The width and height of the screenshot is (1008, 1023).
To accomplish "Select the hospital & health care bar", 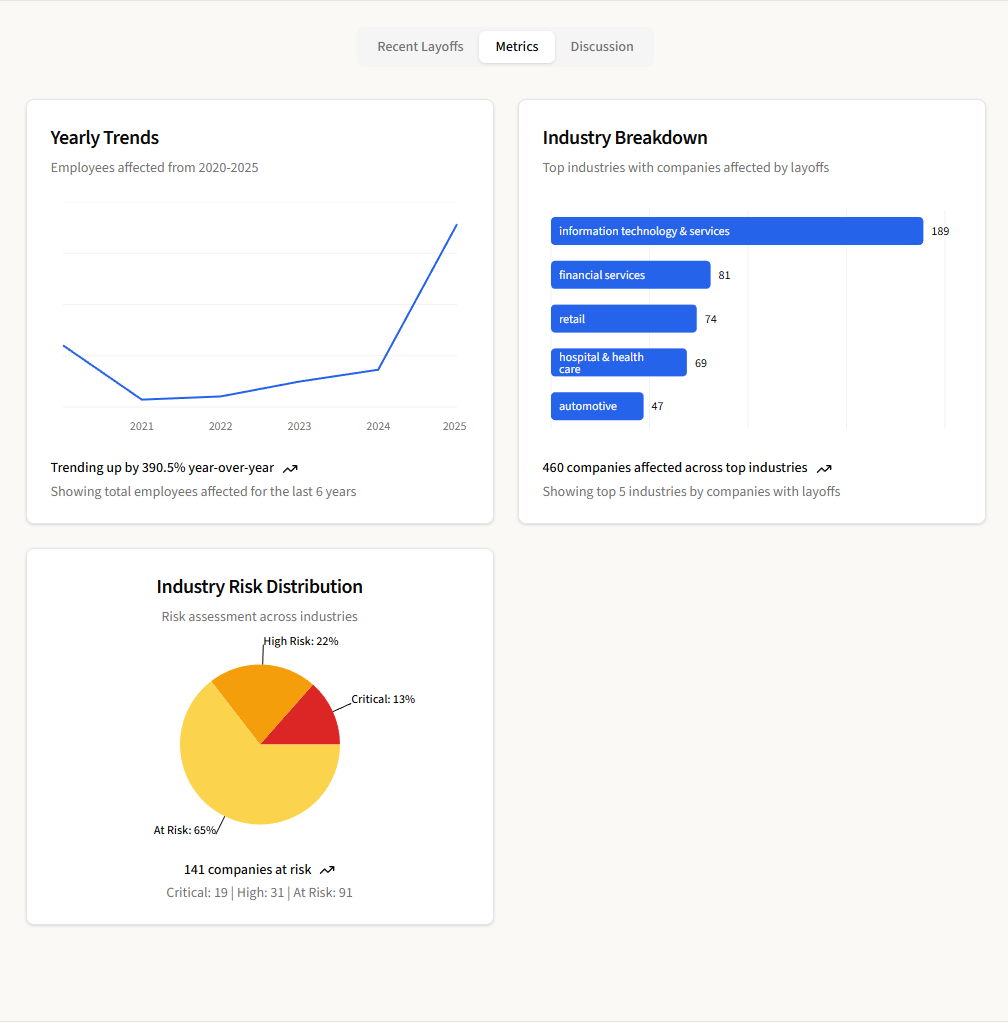I will click(x=618, y=362).
